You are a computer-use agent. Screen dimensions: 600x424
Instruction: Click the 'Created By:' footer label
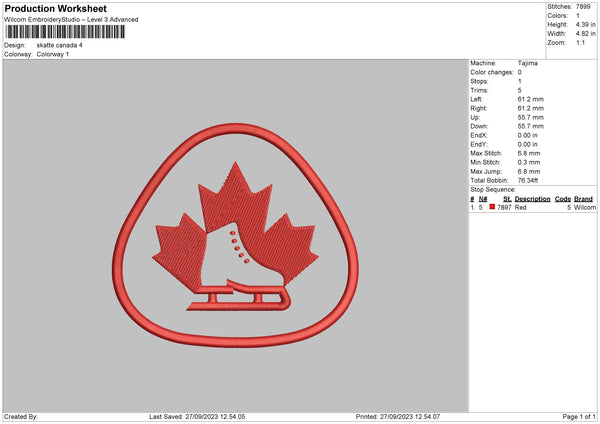pyautogui.click(x=21, y=417)
